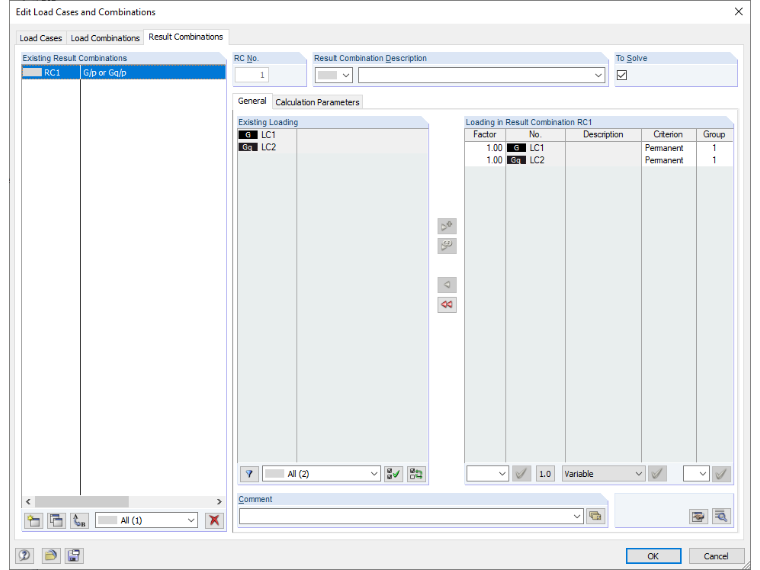Click the open folder icon at bottom-left
This screenshot has height=570, width=760.
[50, 555]
